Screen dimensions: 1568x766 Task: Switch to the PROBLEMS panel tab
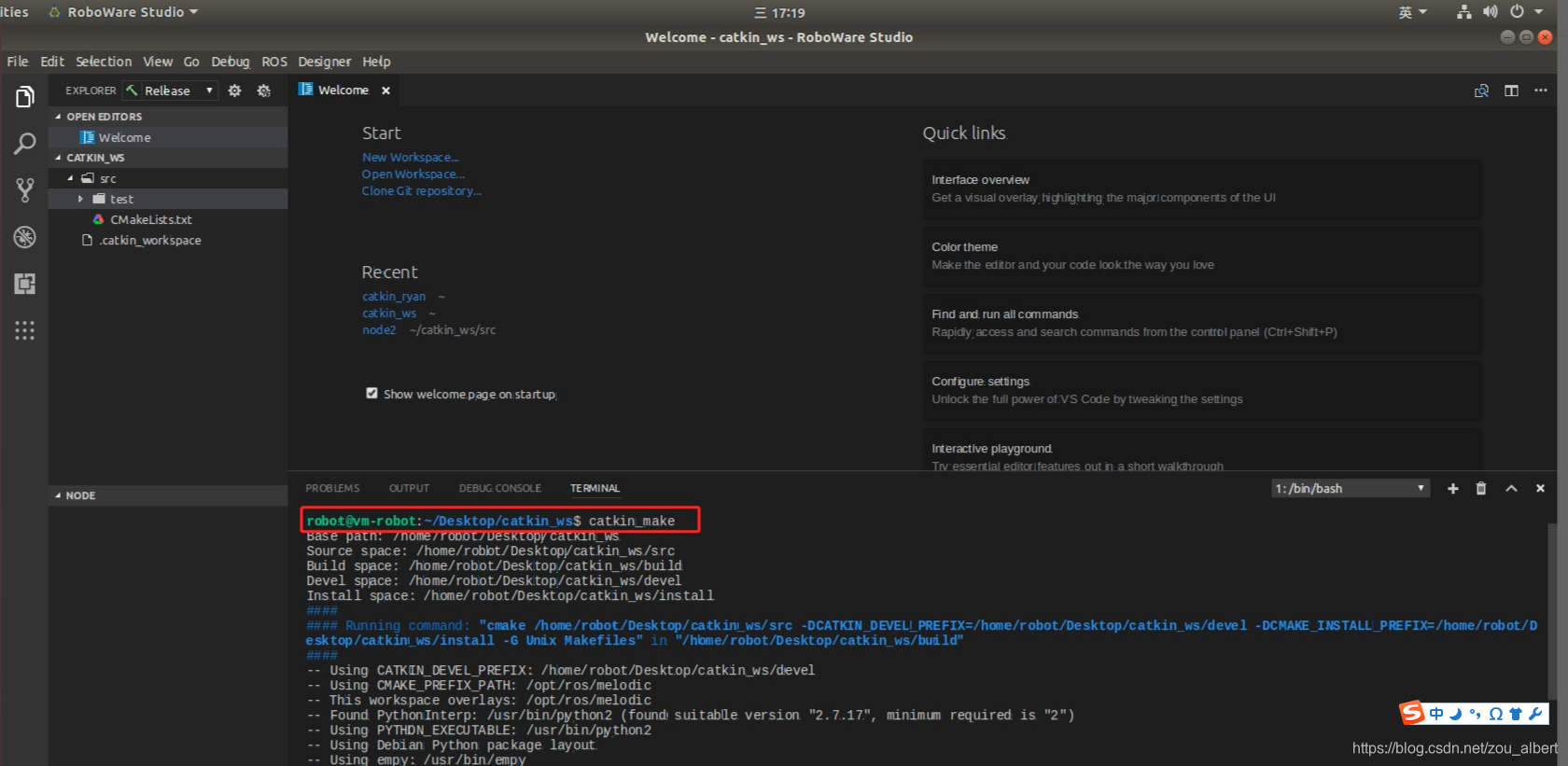click(x=332, y=488)
